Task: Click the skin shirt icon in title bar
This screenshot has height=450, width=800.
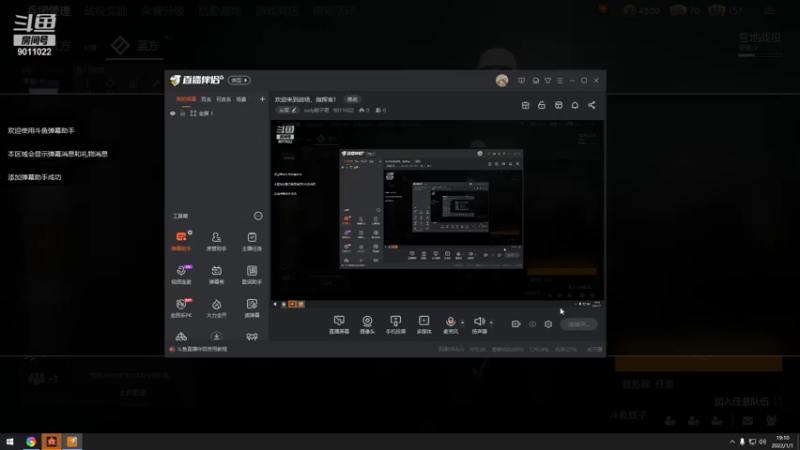Action: pyautogui.click(x=548, y=81)
